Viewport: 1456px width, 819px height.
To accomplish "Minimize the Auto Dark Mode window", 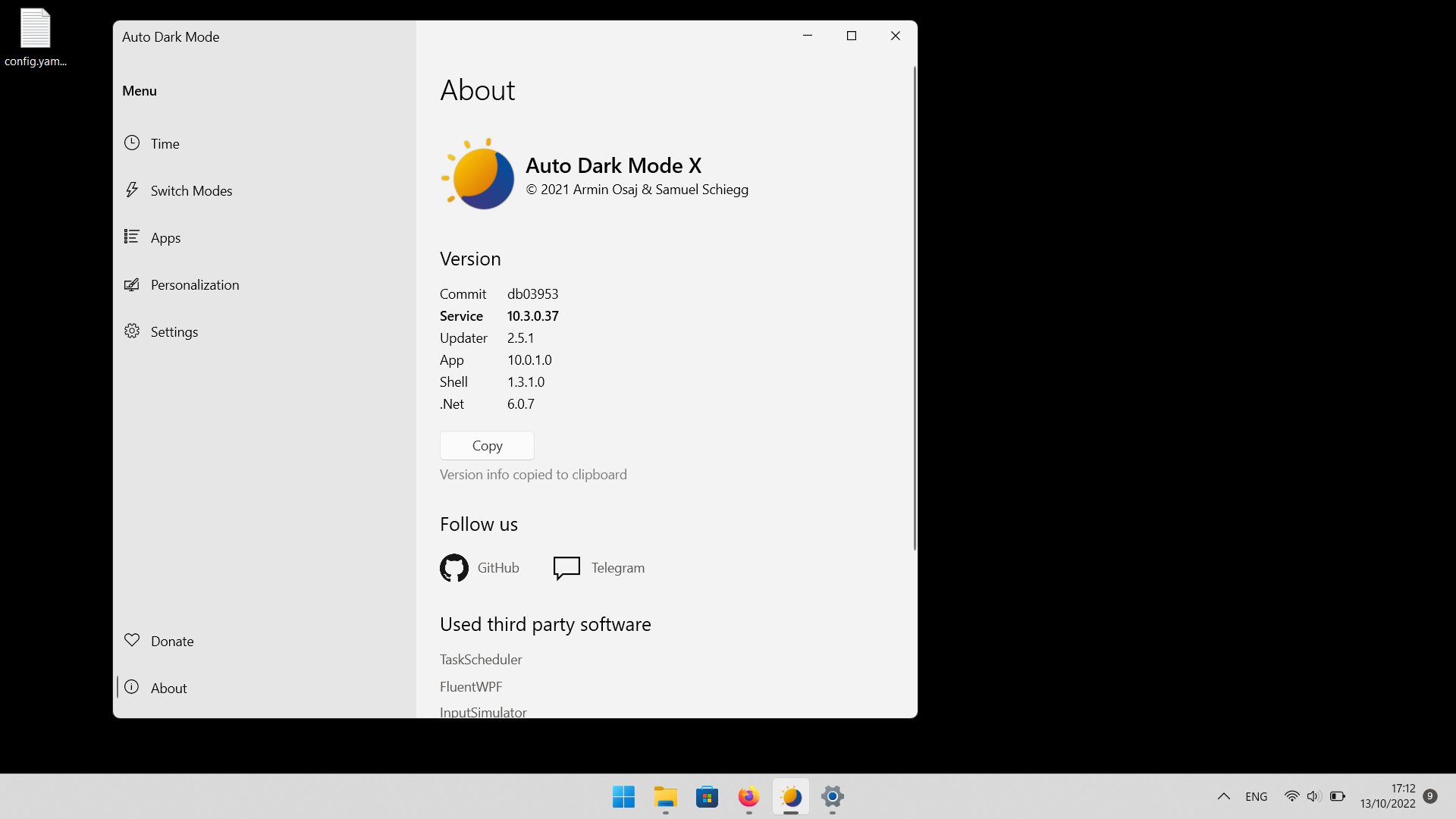I will point(808,36).
